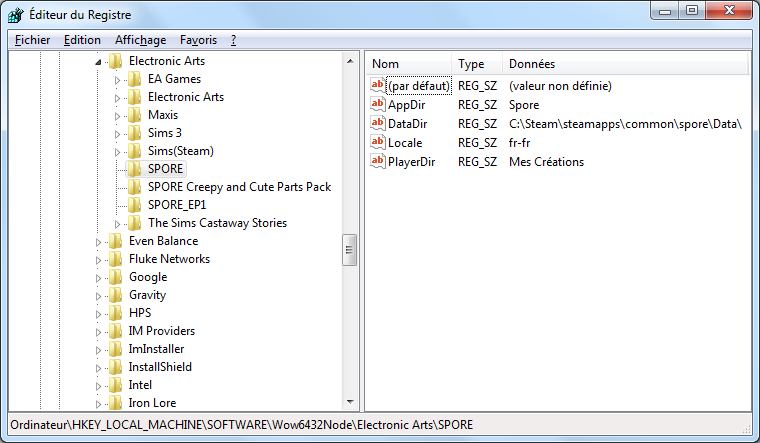Select the Iron Lore key label
The height and width of the screenshot is (443, 760).
coord(152,403)
